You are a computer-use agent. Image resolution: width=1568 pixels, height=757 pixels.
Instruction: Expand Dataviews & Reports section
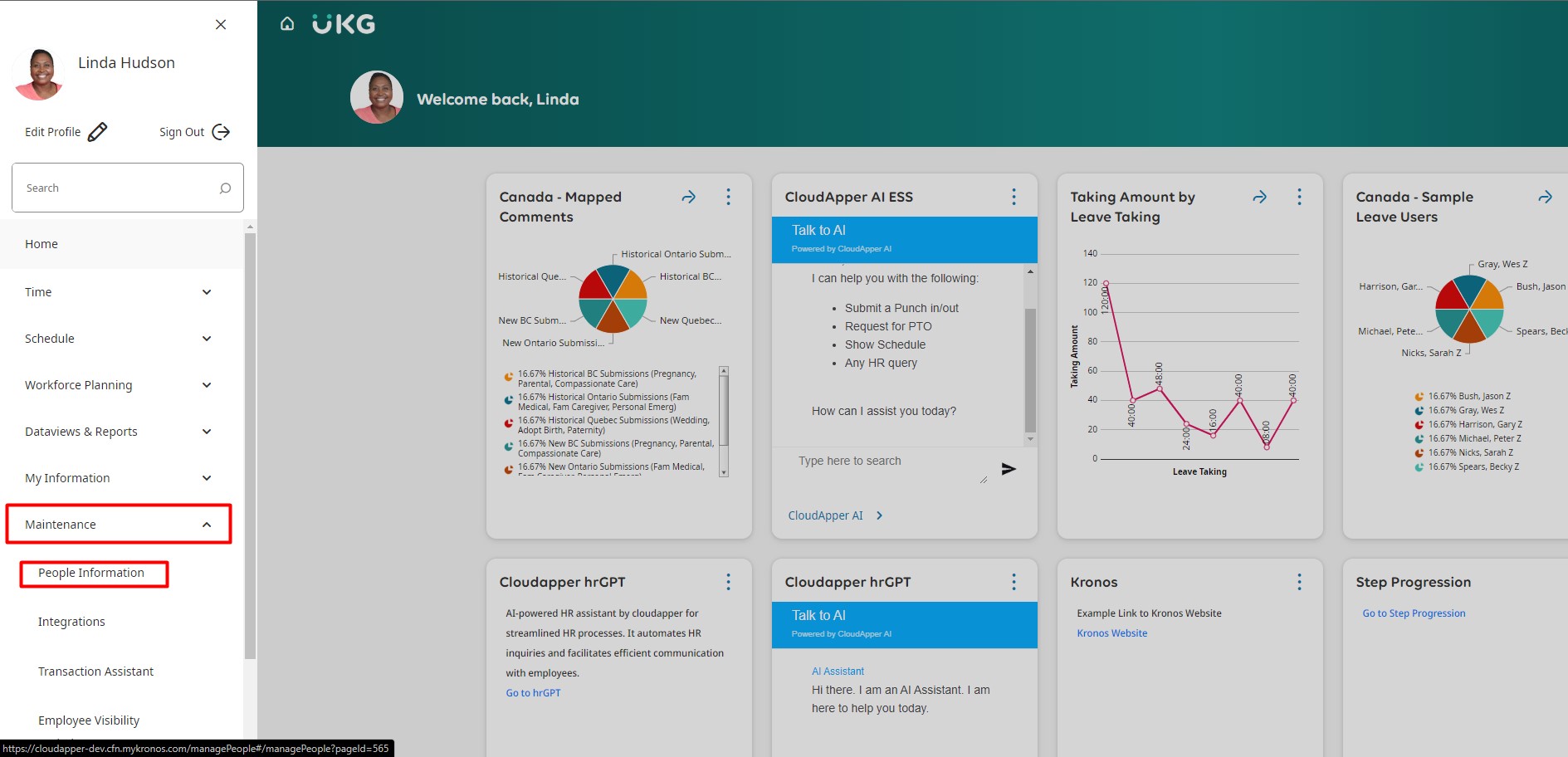tap(207, 432)
